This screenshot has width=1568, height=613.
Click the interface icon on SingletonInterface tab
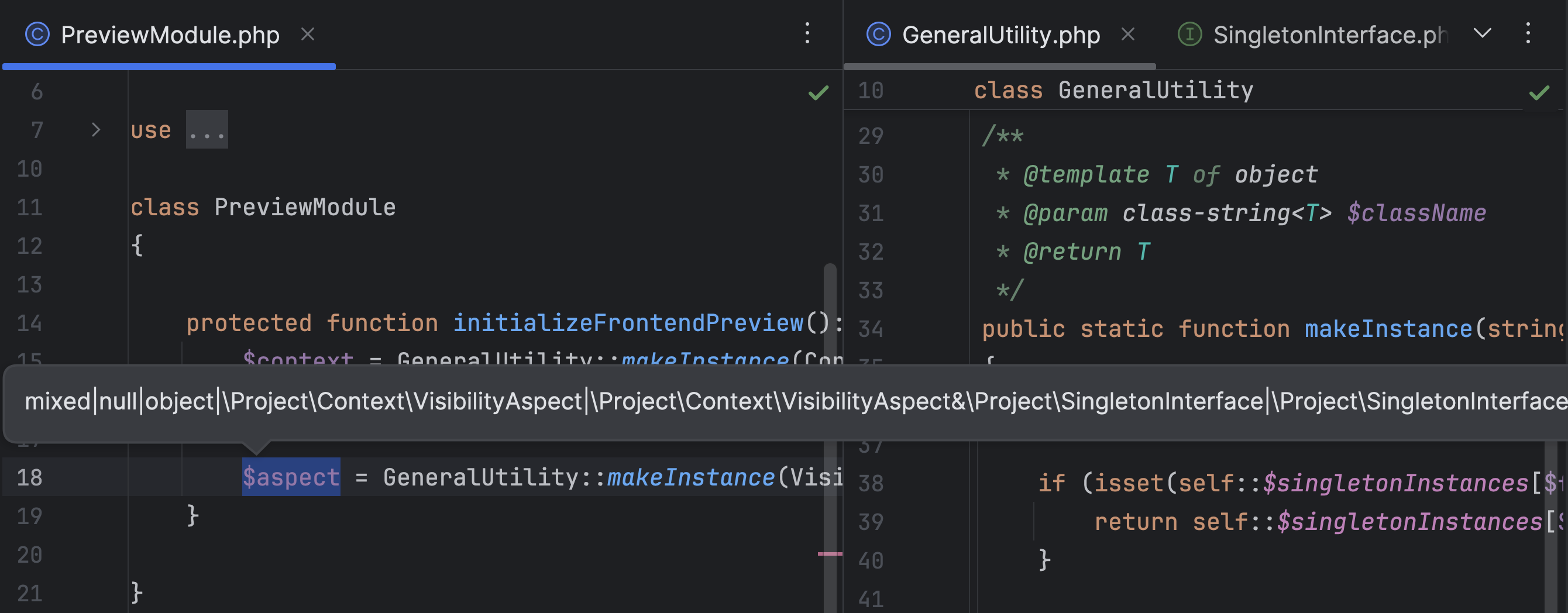pos(1190,35)
